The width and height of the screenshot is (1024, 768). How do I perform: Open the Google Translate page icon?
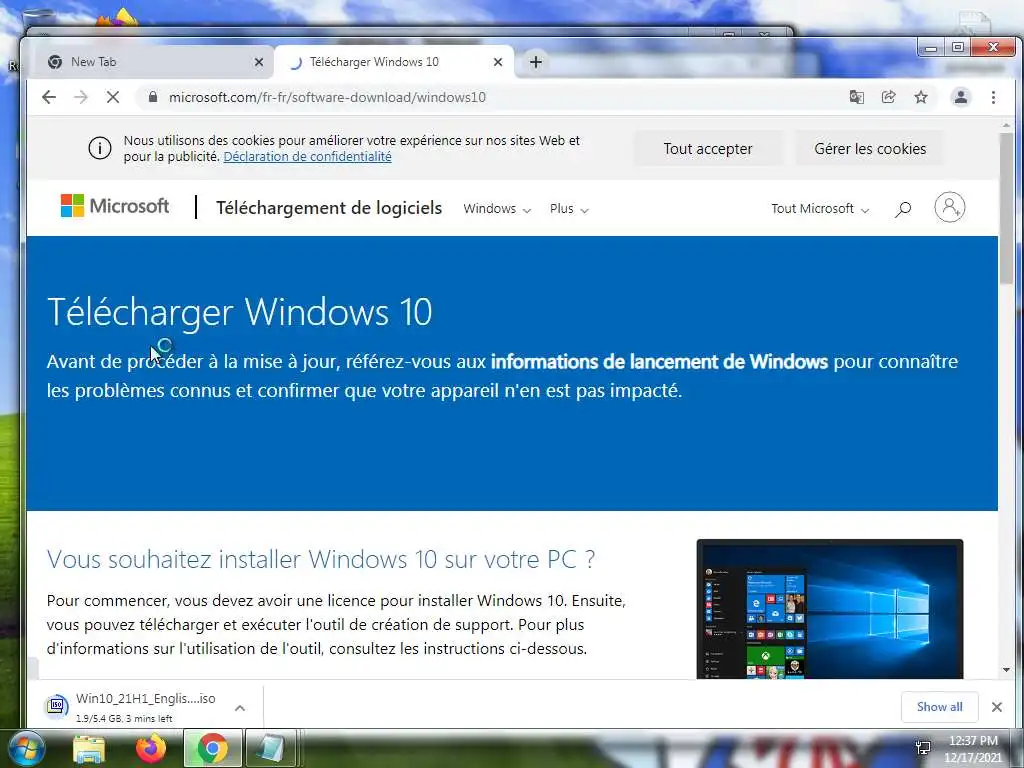point(856,97)
